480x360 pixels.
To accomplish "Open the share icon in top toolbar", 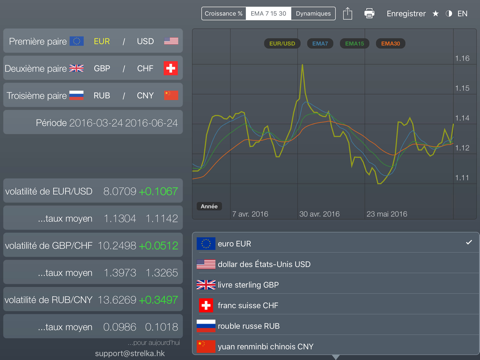I will pyautogui.click(x=347, y=13).
